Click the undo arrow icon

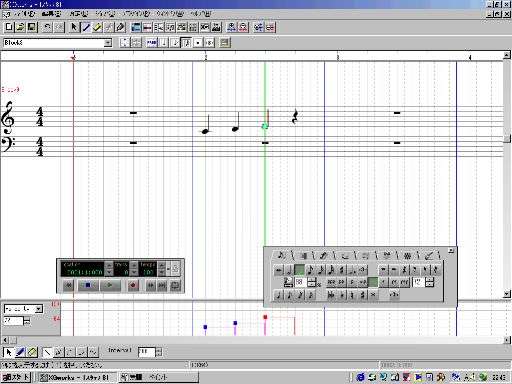click(47, 27)
